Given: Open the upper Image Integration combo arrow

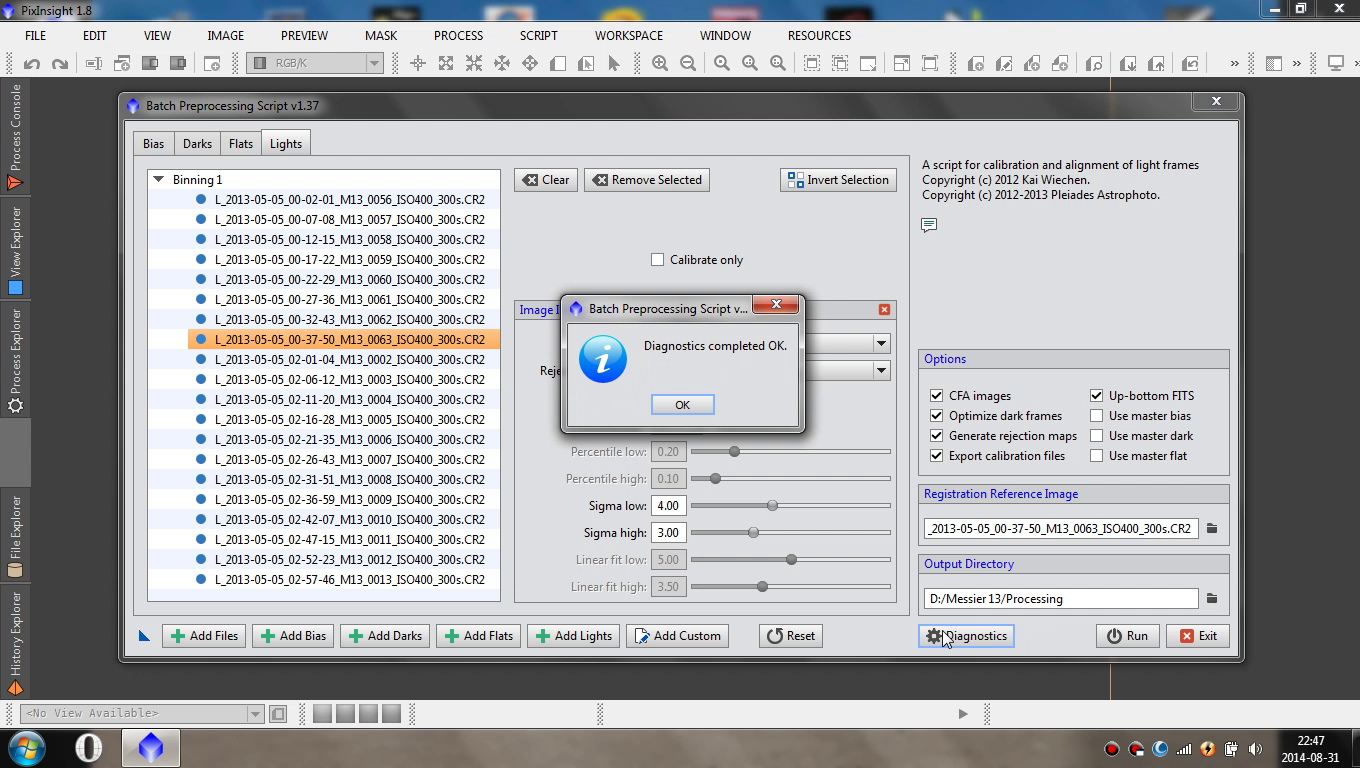Looking at the screenshot, I should (x=881, y=343).
